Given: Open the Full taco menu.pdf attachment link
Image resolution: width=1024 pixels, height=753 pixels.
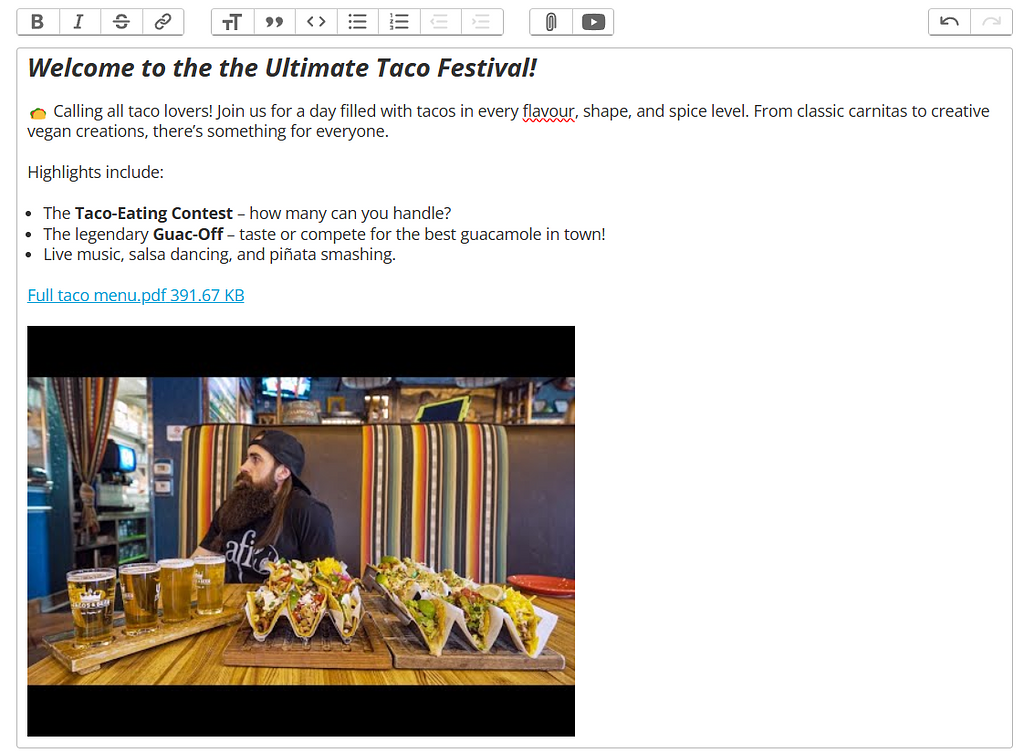Looking at the screenshot, I should pos(136,295).
